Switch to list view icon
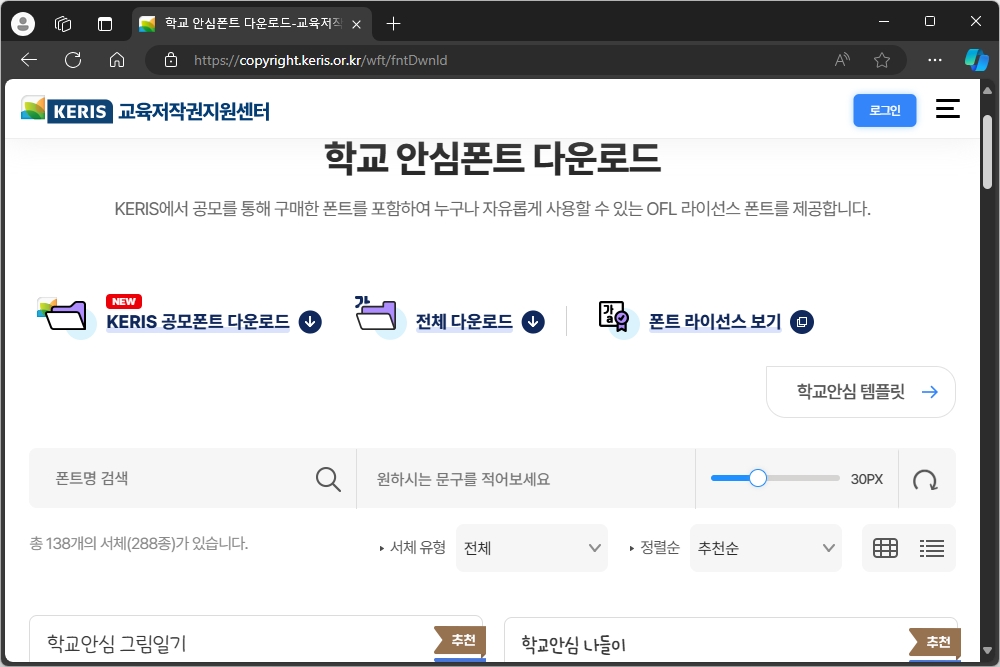Screen dimensions: 1000x667 tap(932, 548)
